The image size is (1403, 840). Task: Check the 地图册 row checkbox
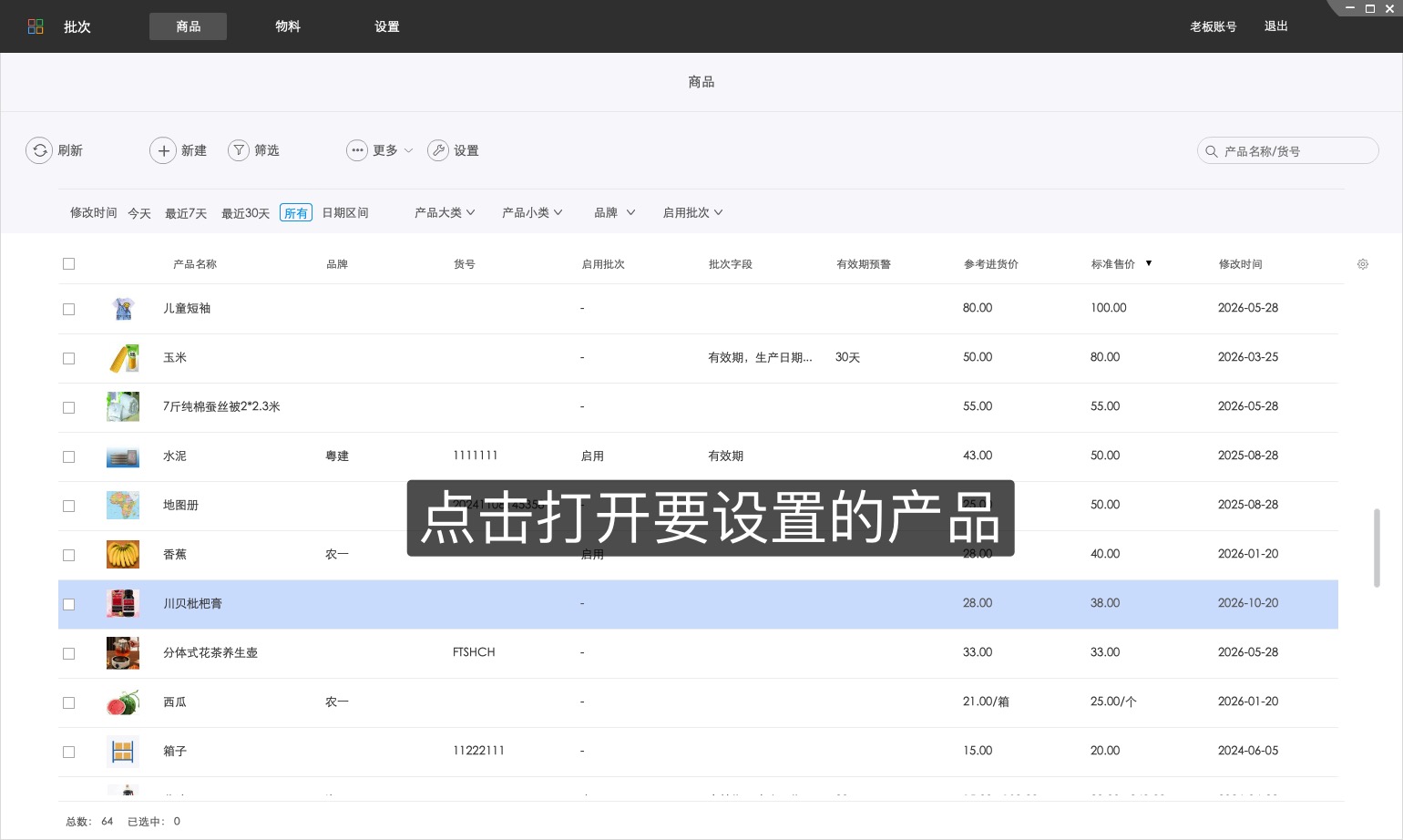68,506
